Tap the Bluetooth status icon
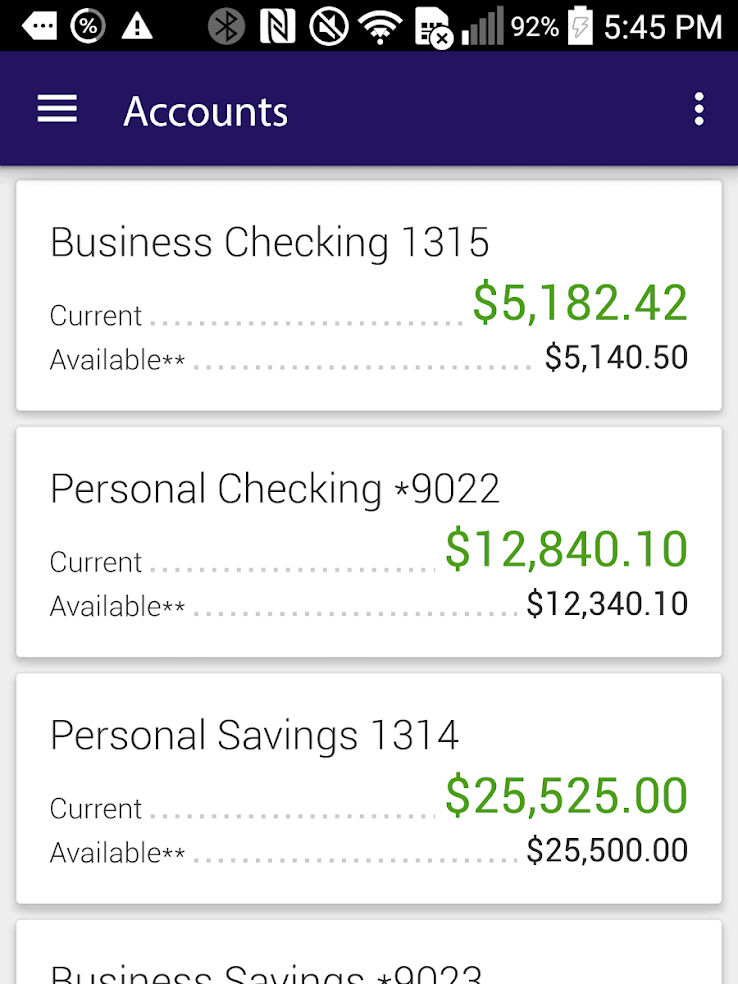 pos(226,26)
